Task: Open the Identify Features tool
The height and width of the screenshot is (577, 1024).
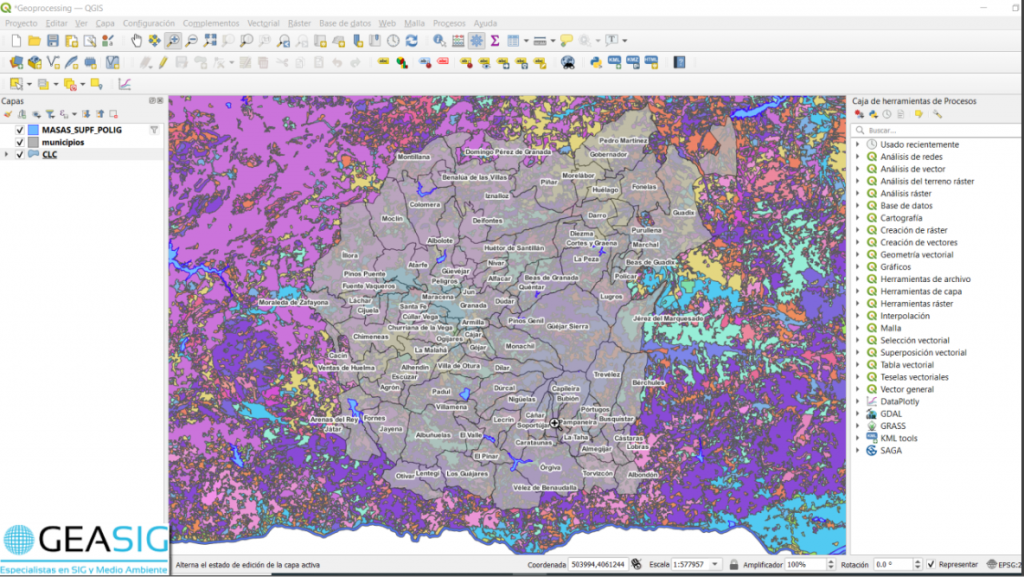Action: click(x=439, y=41)
